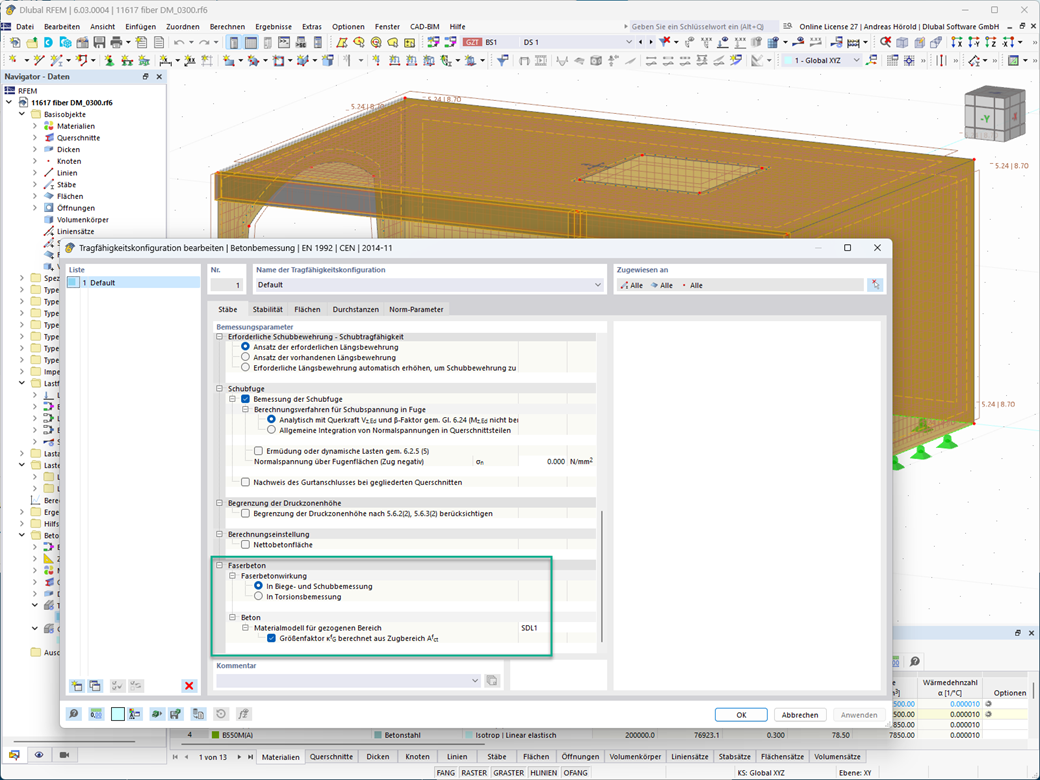Click the copy configuration icon below list
Screen dimensions: 1040x780
click(95, 686)
